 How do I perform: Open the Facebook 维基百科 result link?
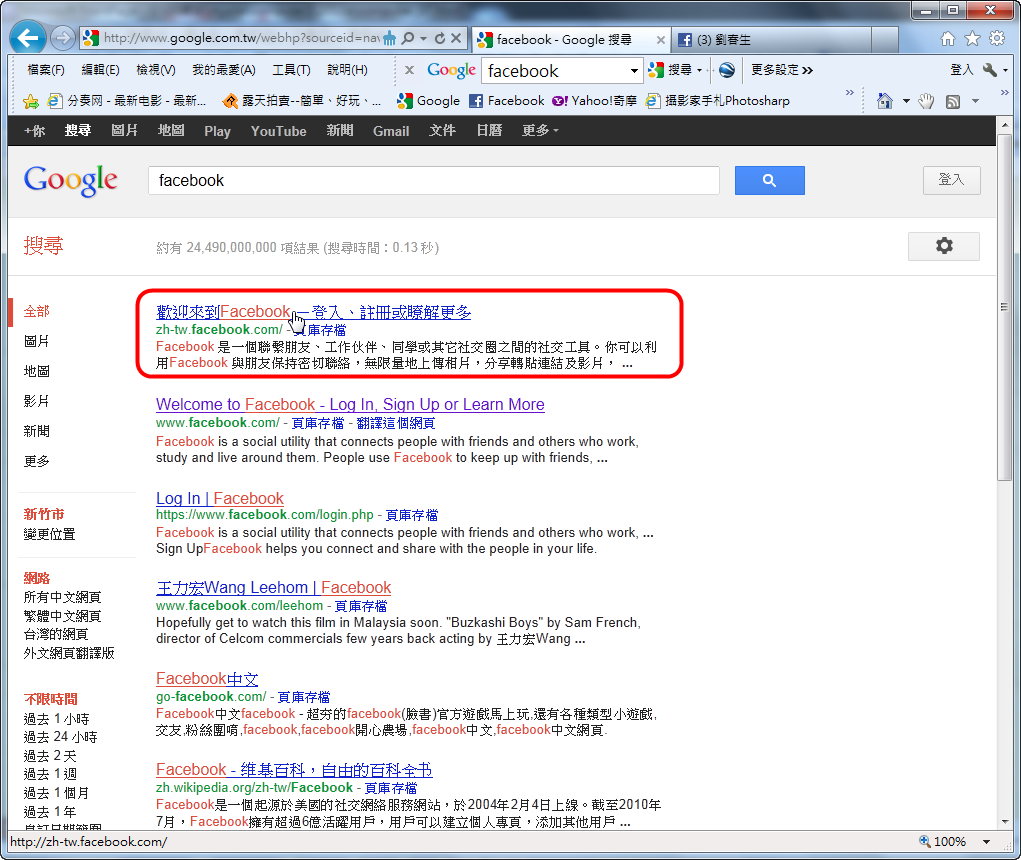coord(294,770)
